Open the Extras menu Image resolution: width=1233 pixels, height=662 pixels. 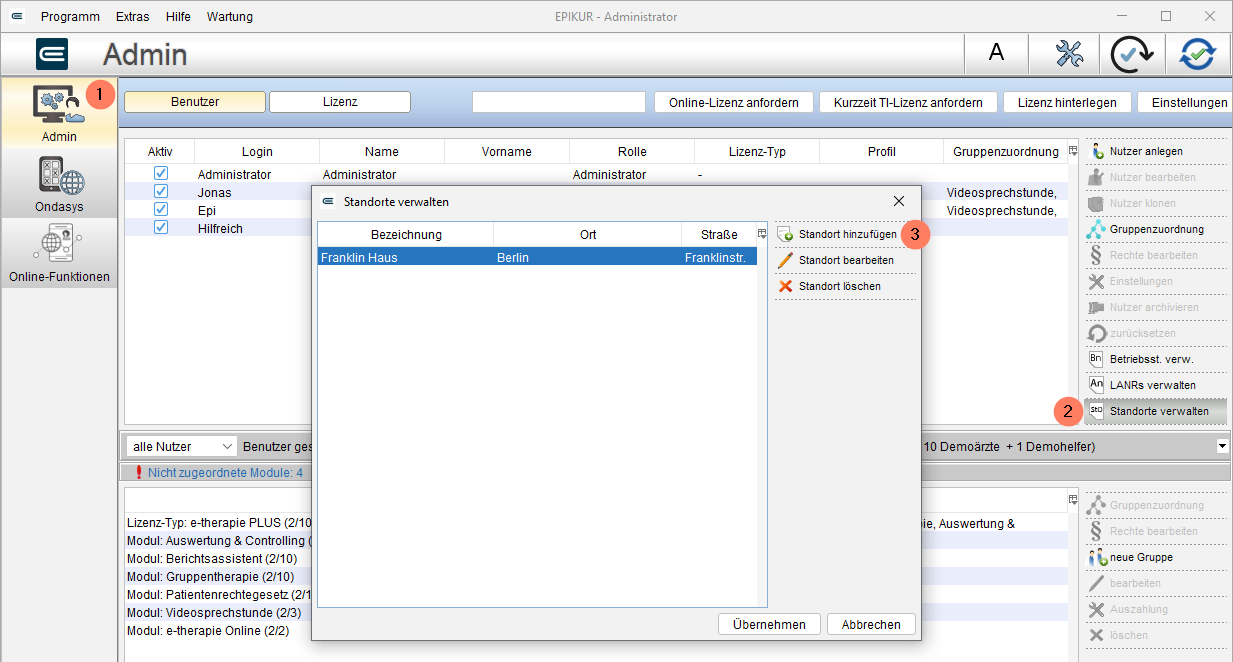133,16
